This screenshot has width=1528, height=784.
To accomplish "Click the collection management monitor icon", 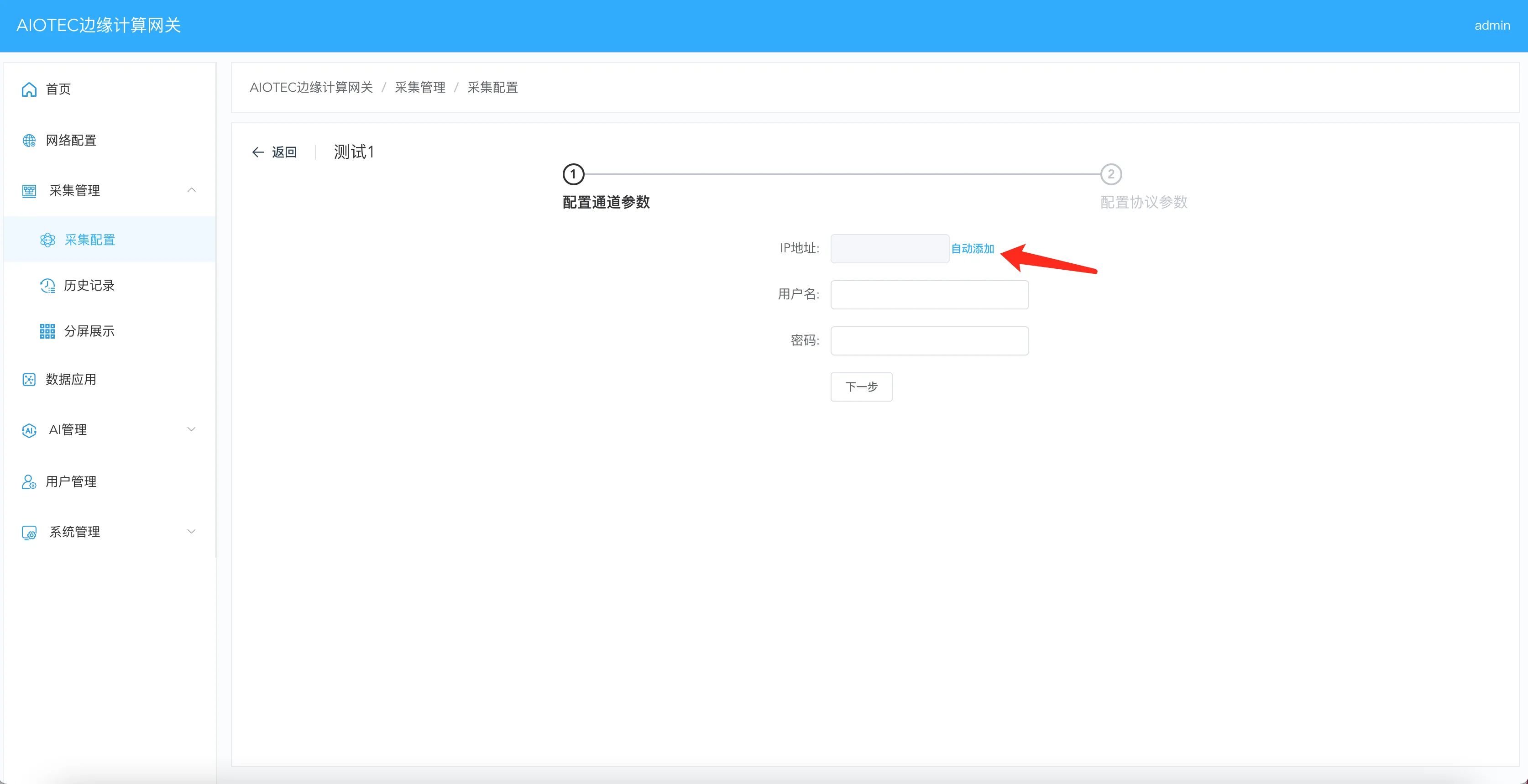I will (x=29, y=191).
